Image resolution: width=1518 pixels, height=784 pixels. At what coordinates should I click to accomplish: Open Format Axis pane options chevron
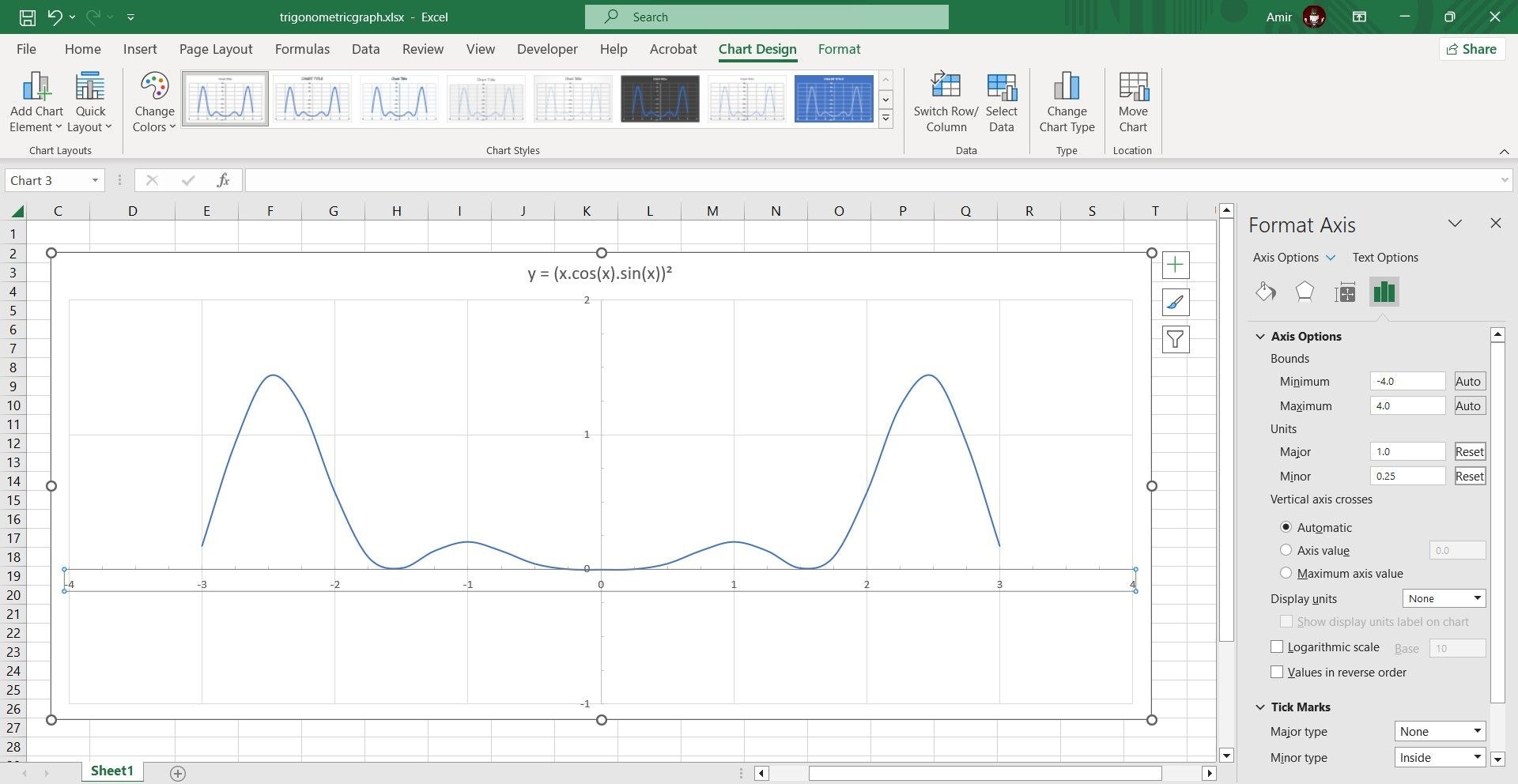[x=1455, y=224]
